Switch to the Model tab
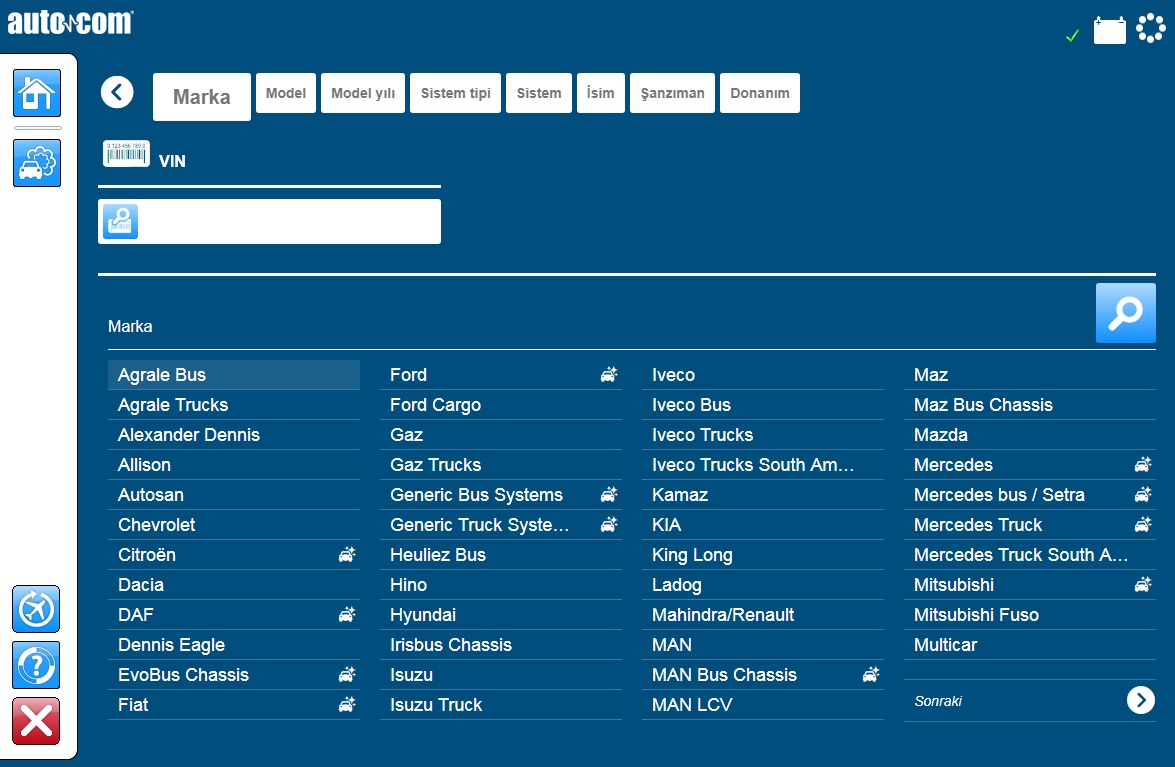1175x767 pixels. [286, 93]
